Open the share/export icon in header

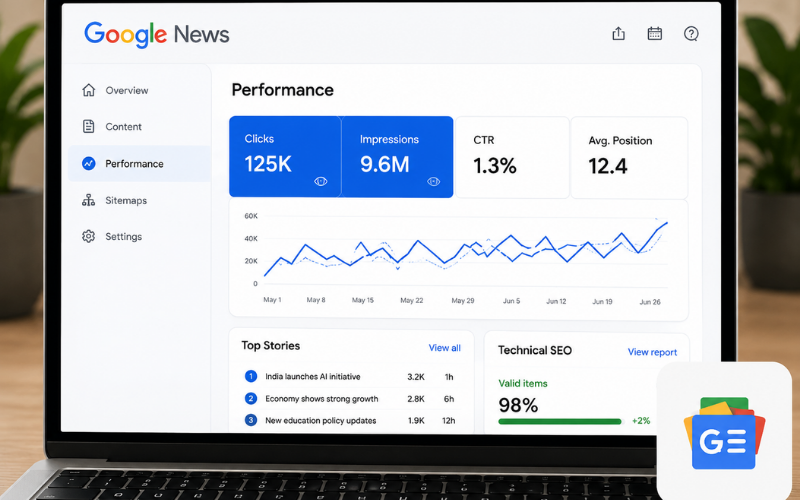[618, 34]
